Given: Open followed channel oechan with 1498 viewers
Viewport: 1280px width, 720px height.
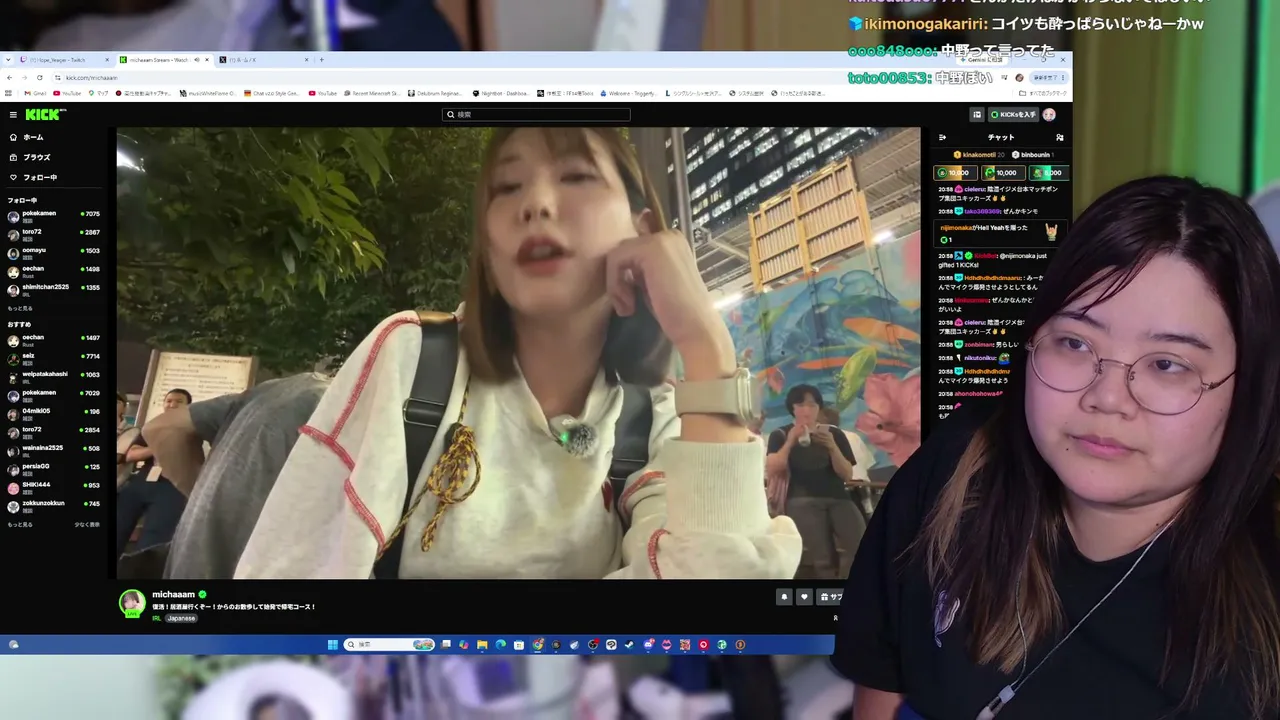Looking at the screenshot, I should pos(54,270).
